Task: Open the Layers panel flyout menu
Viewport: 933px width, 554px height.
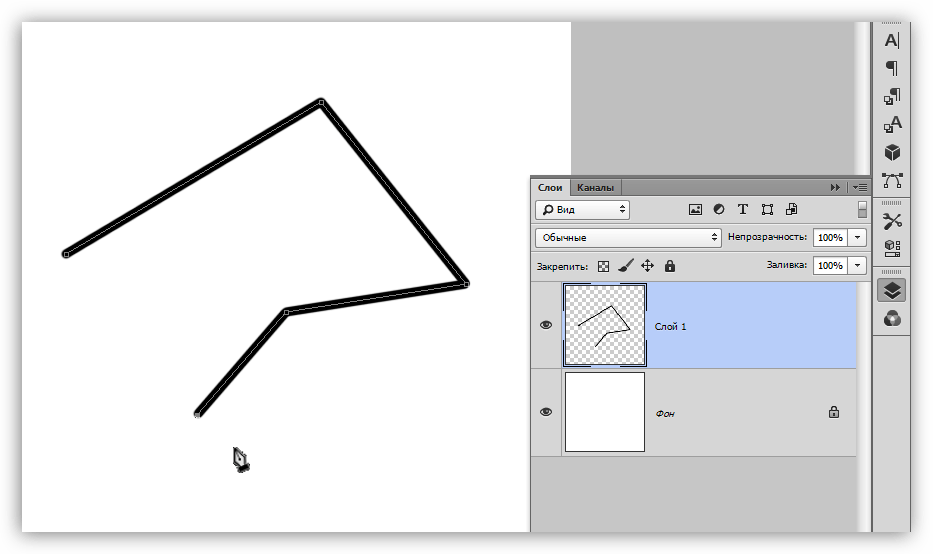Action: [859, 187]
